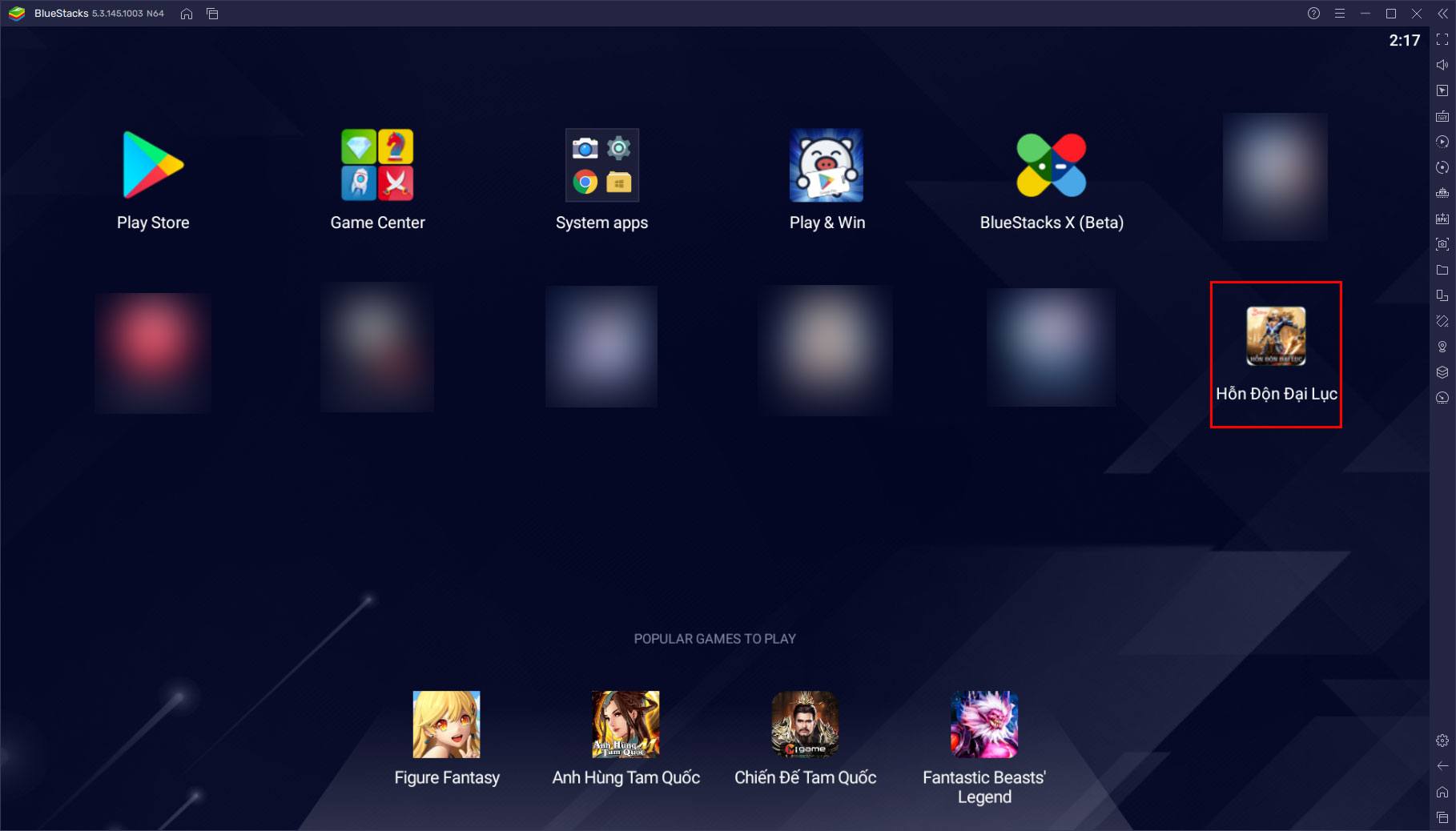This screenshot has height=831, width=1456.
Task: Open the System apps folder
Action: 602,166
